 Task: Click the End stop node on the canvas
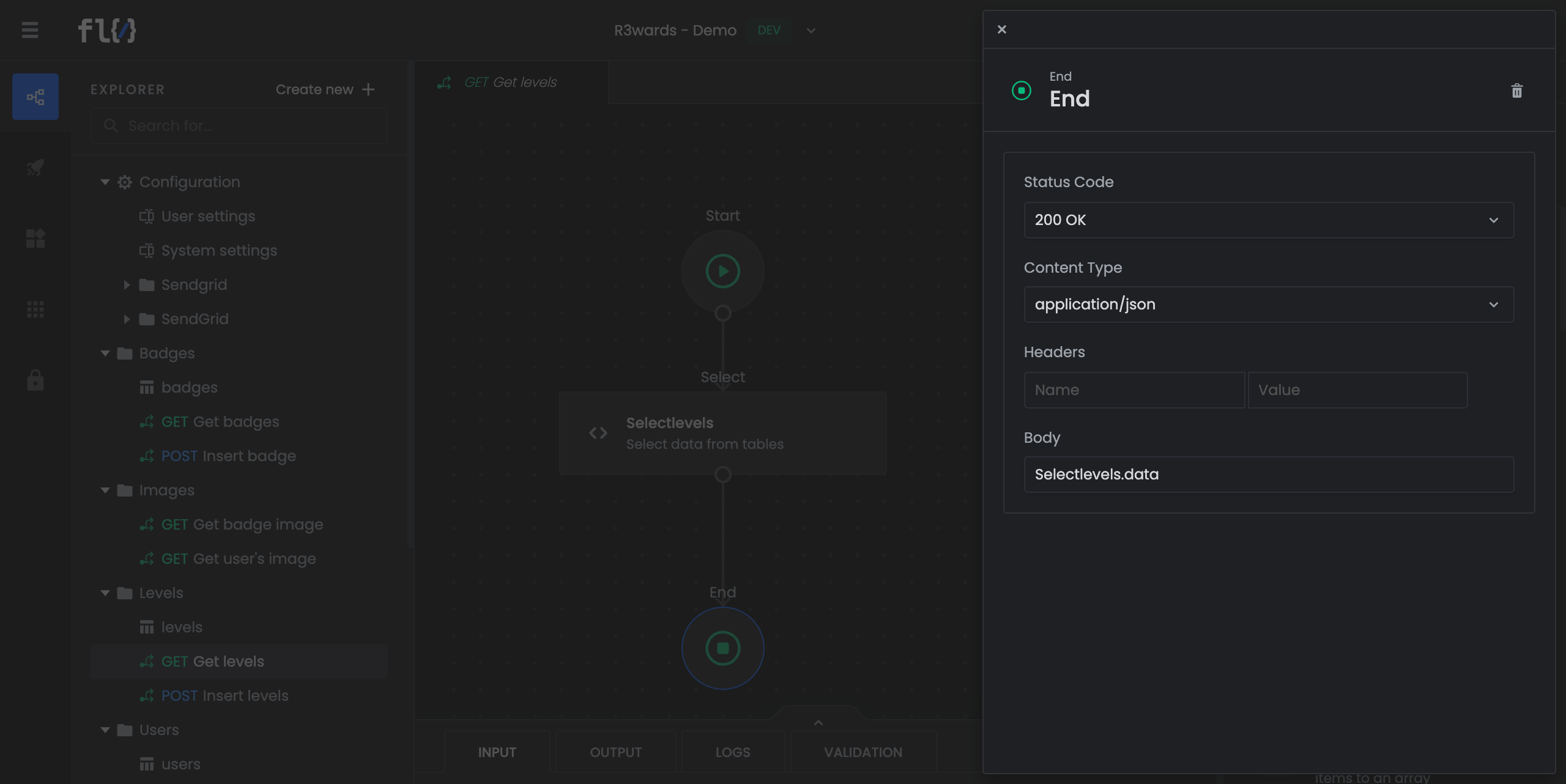coord(722,648)
